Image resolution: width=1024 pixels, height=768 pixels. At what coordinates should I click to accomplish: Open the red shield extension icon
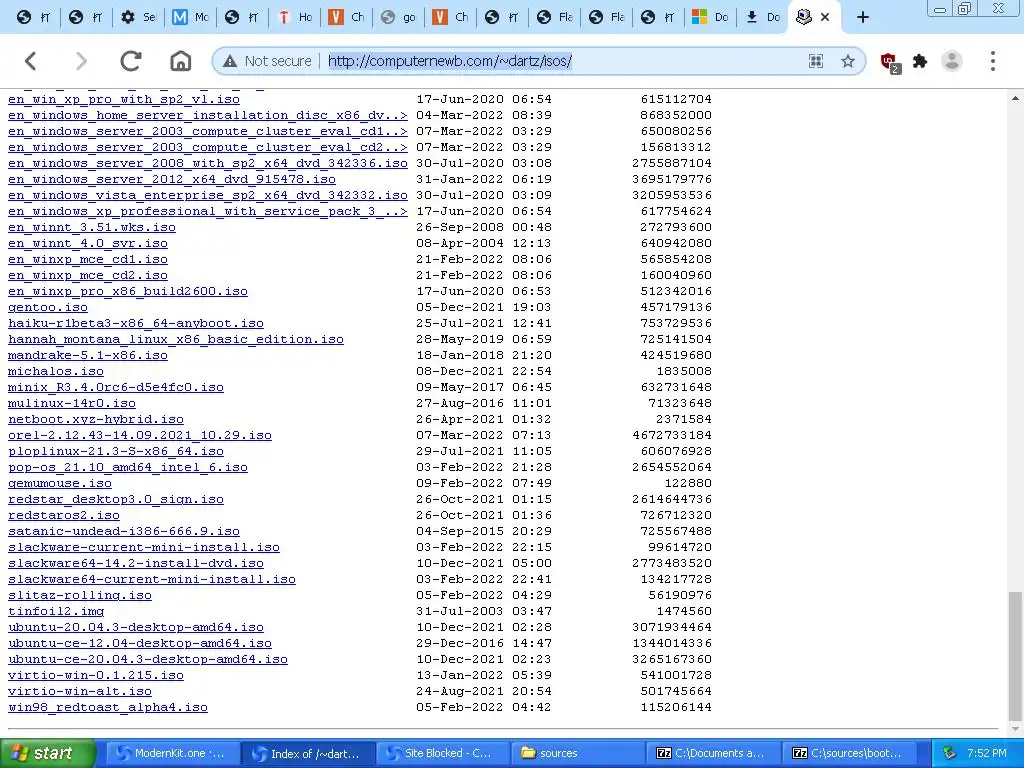click(x=889, y=62)
